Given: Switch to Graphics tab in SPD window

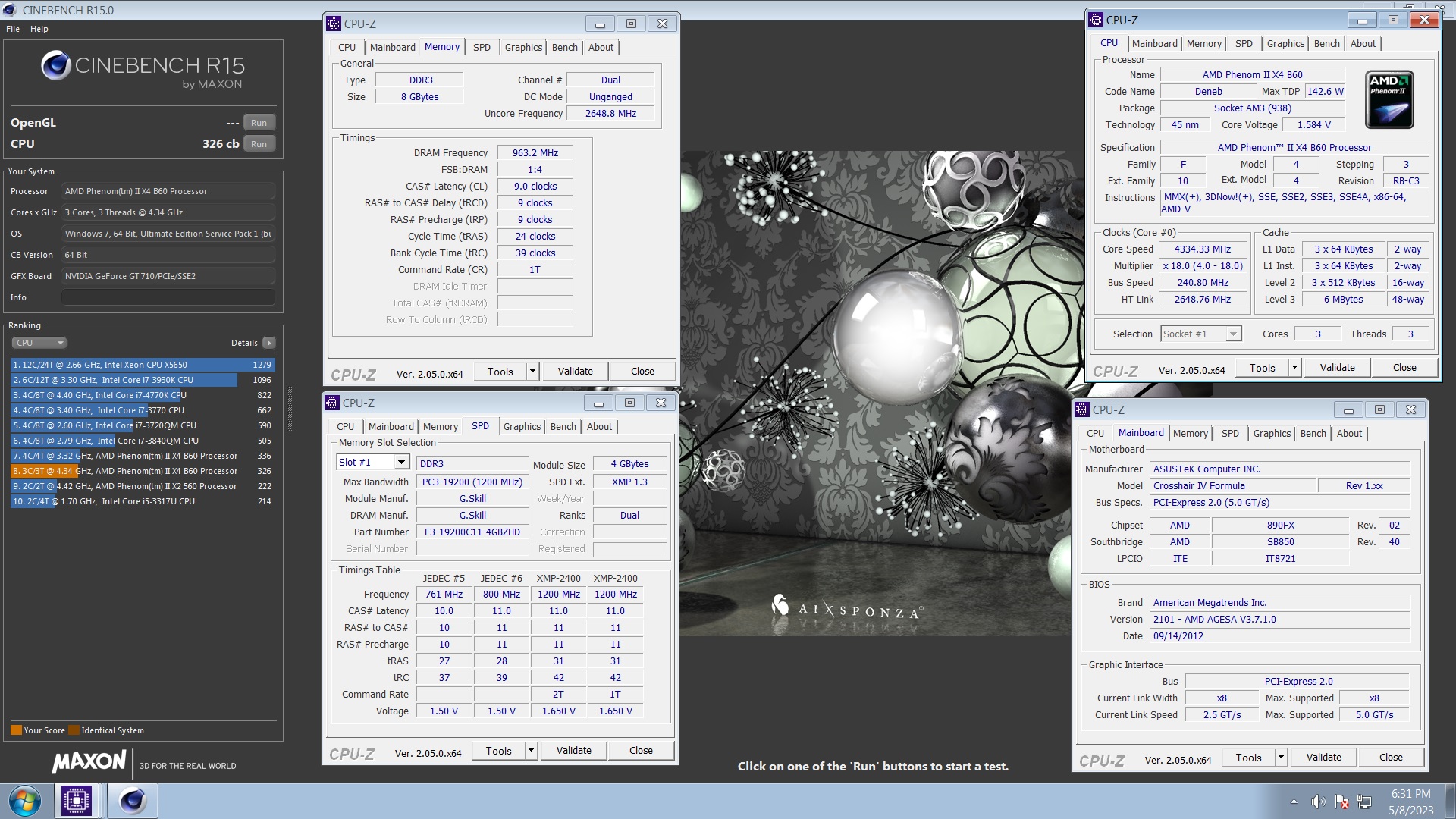Looking at the screenshot, I should (522, 426).
